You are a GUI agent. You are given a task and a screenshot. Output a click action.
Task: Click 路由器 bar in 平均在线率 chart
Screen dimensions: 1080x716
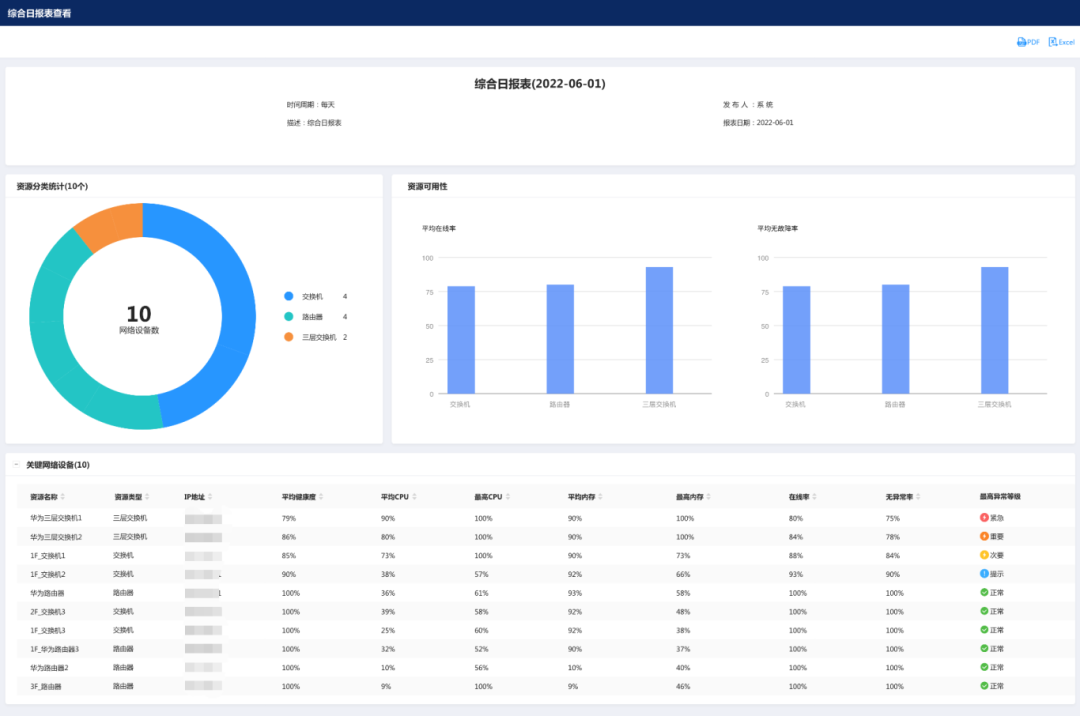point(560,339)
